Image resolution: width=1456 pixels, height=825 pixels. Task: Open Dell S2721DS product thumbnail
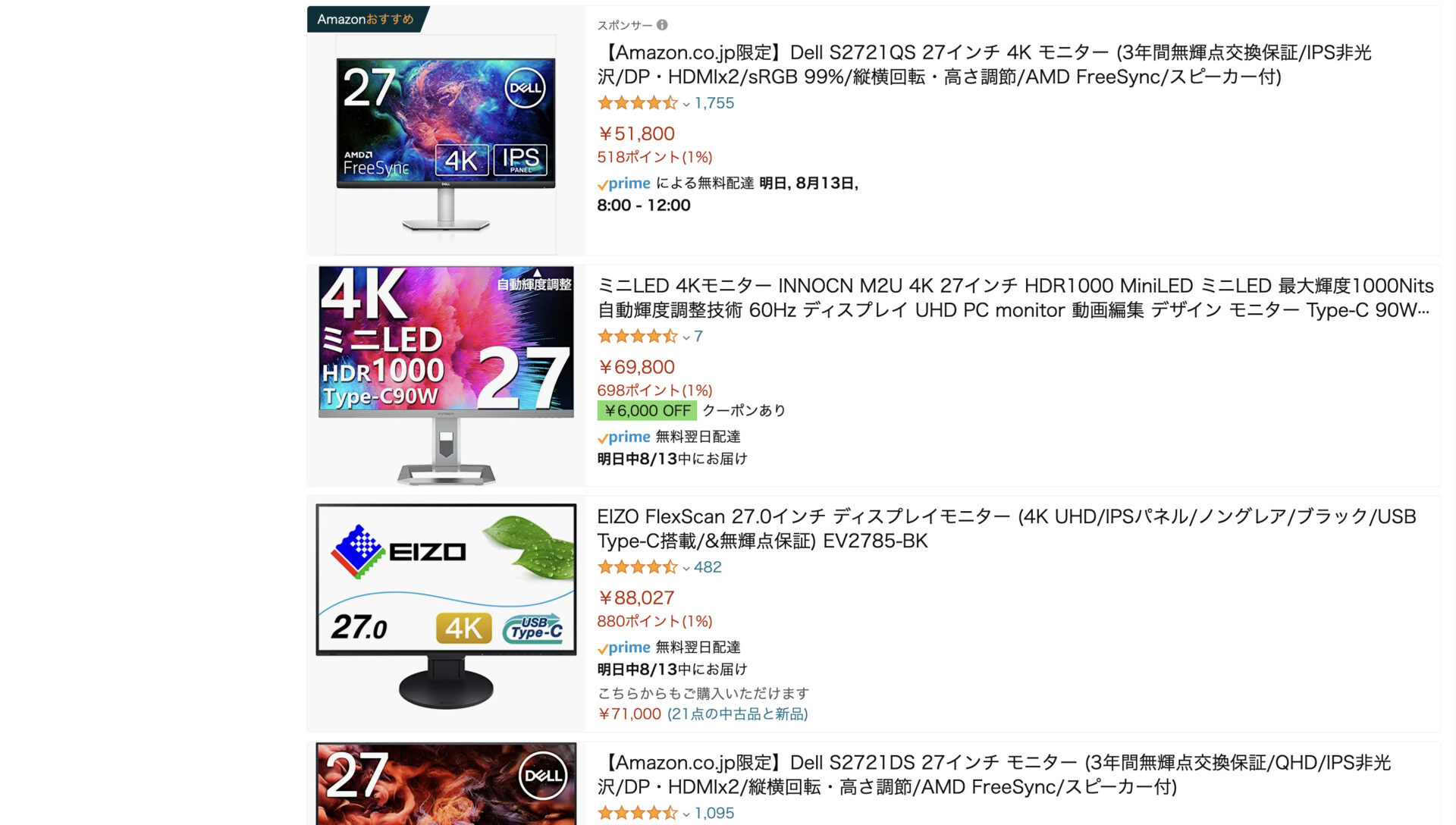tap(446, 783)
